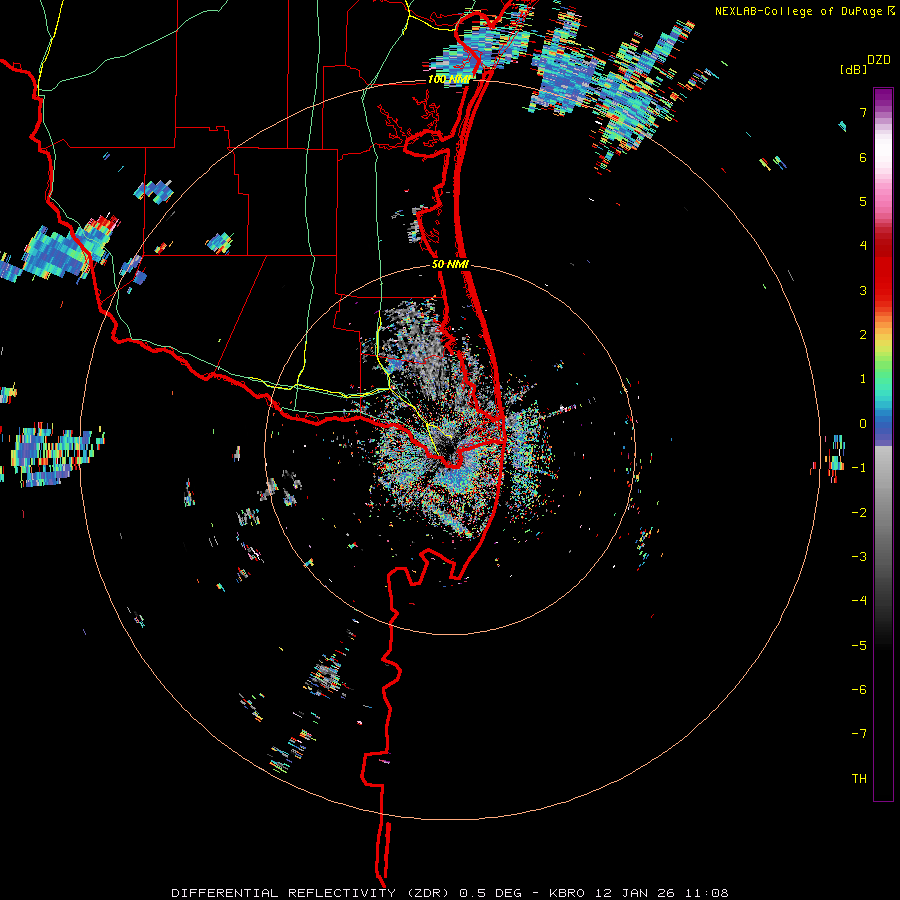Click the positive 5 value on the dB scale
The image size is (900, 900).
tap(863, 201)
